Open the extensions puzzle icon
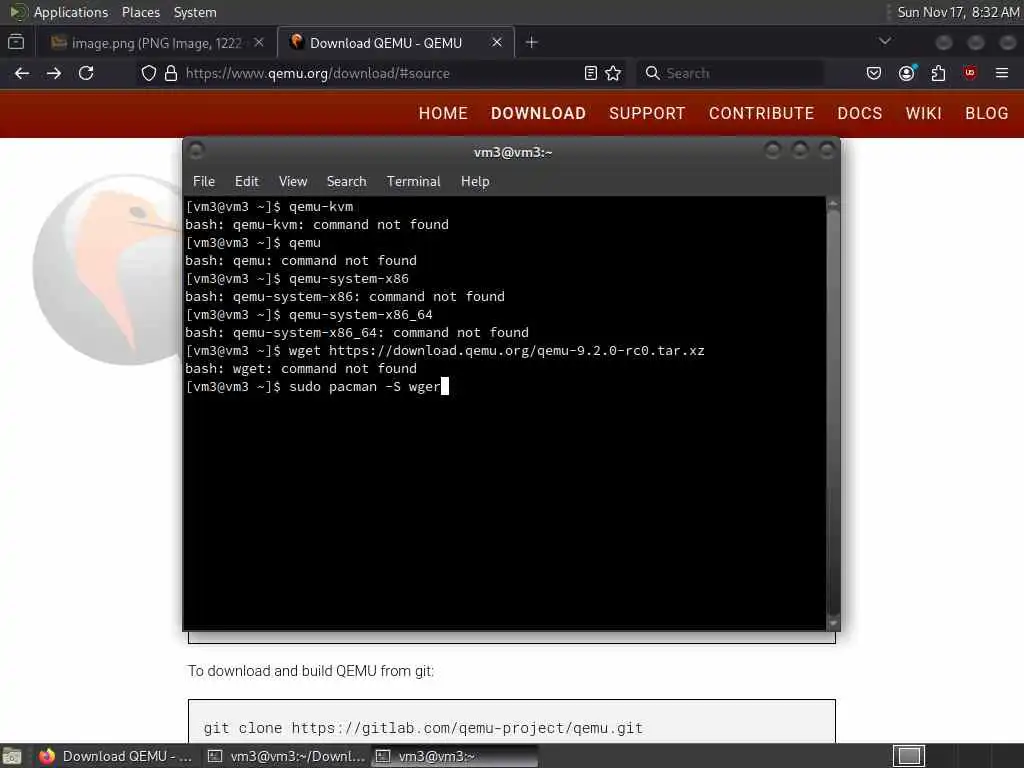This screenshot has width=1024, height=768. [938, 73]
